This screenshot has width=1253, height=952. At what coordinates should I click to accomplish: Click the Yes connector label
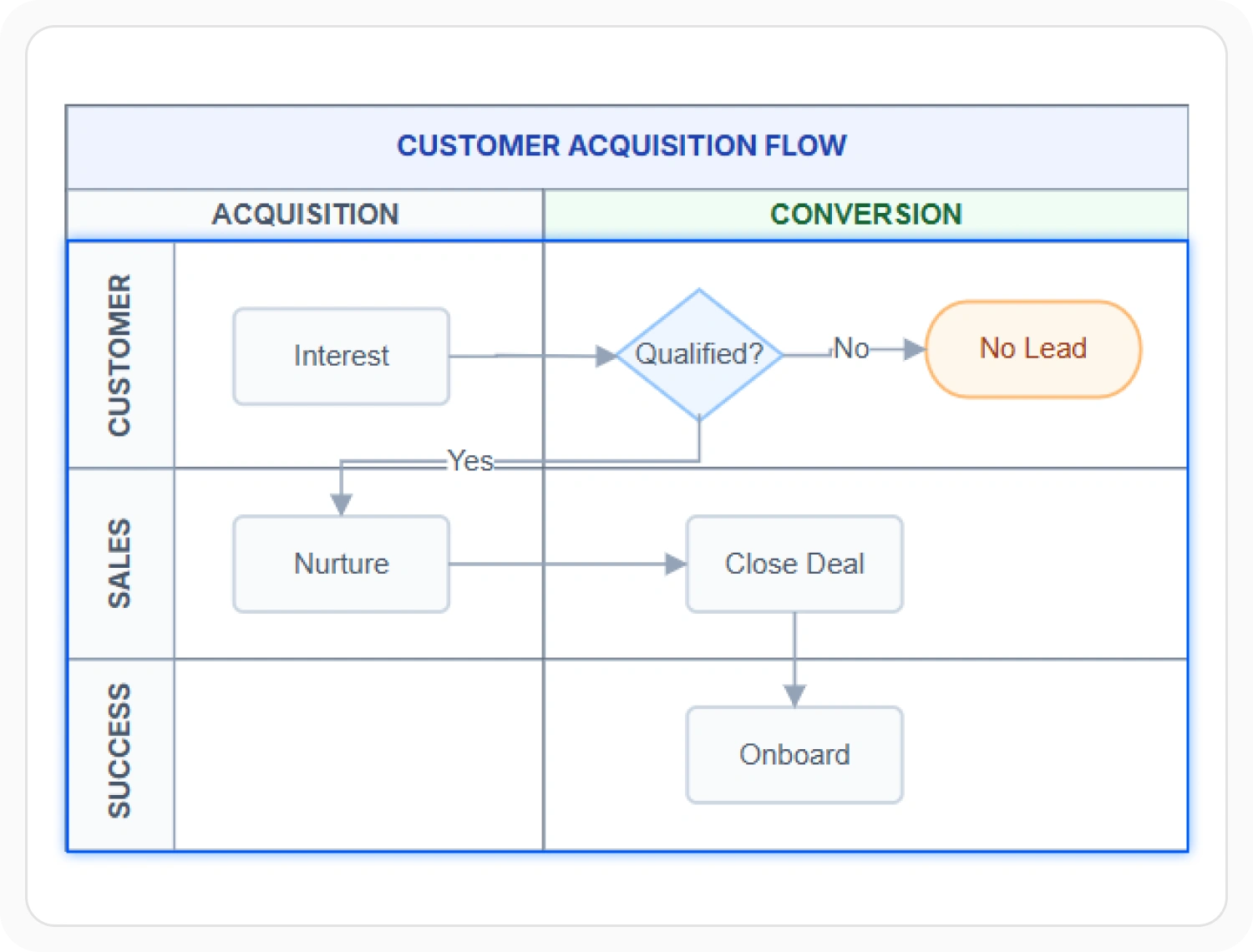tap(470, 460)
